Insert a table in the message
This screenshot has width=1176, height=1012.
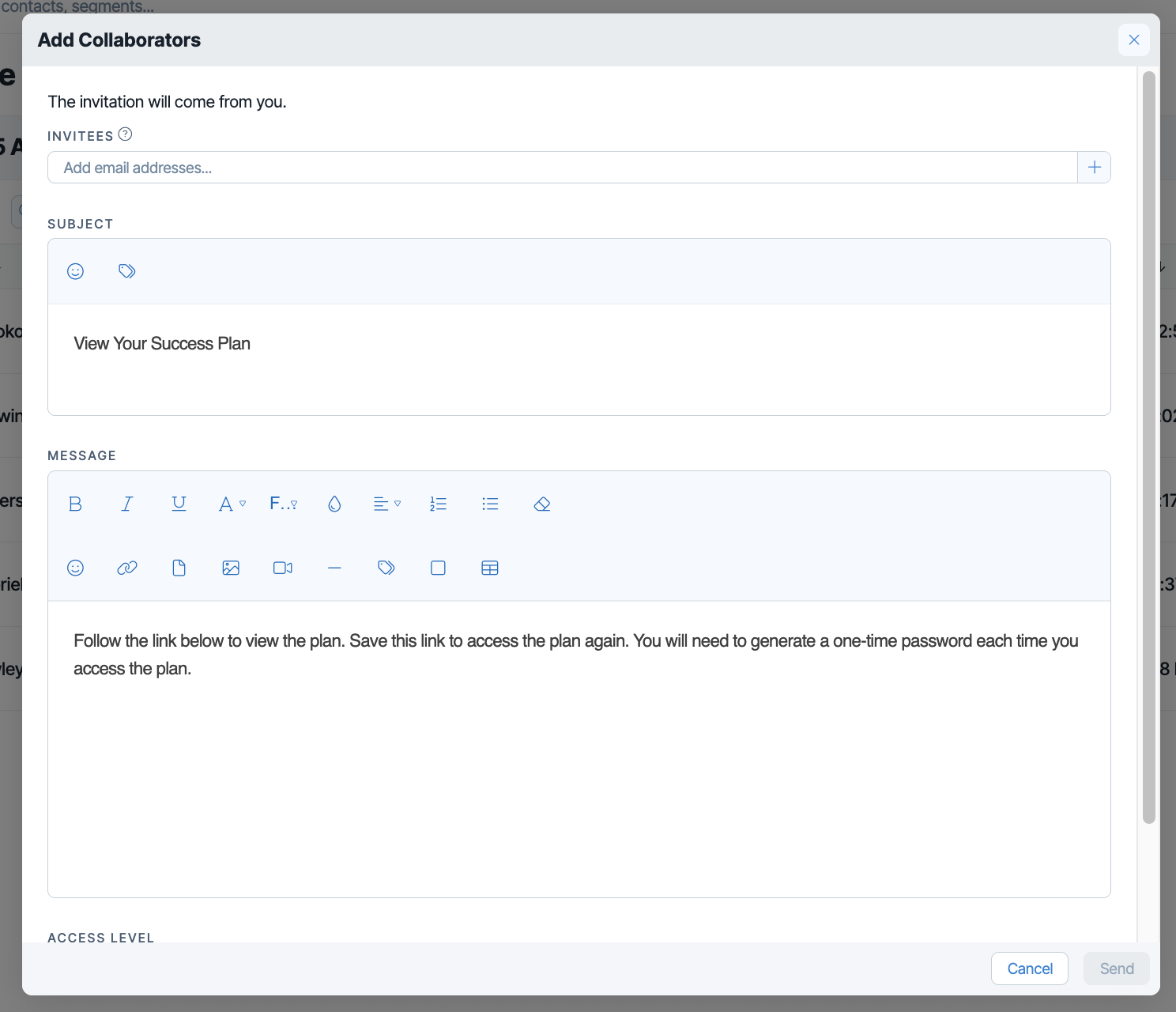490,568
